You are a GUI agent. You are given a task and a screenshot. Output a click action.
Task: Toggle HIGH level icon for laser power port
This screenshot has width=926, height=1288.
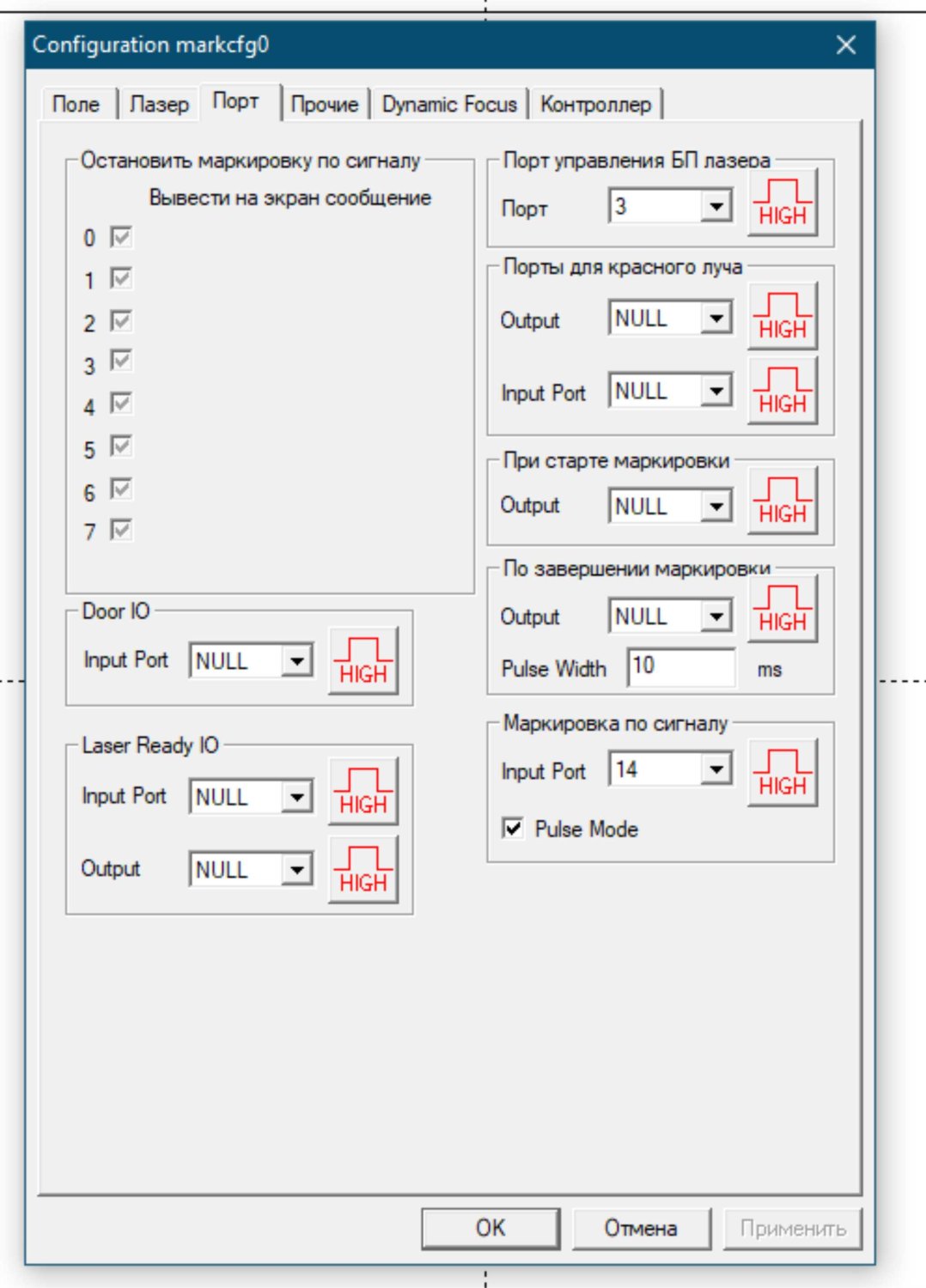782,204
